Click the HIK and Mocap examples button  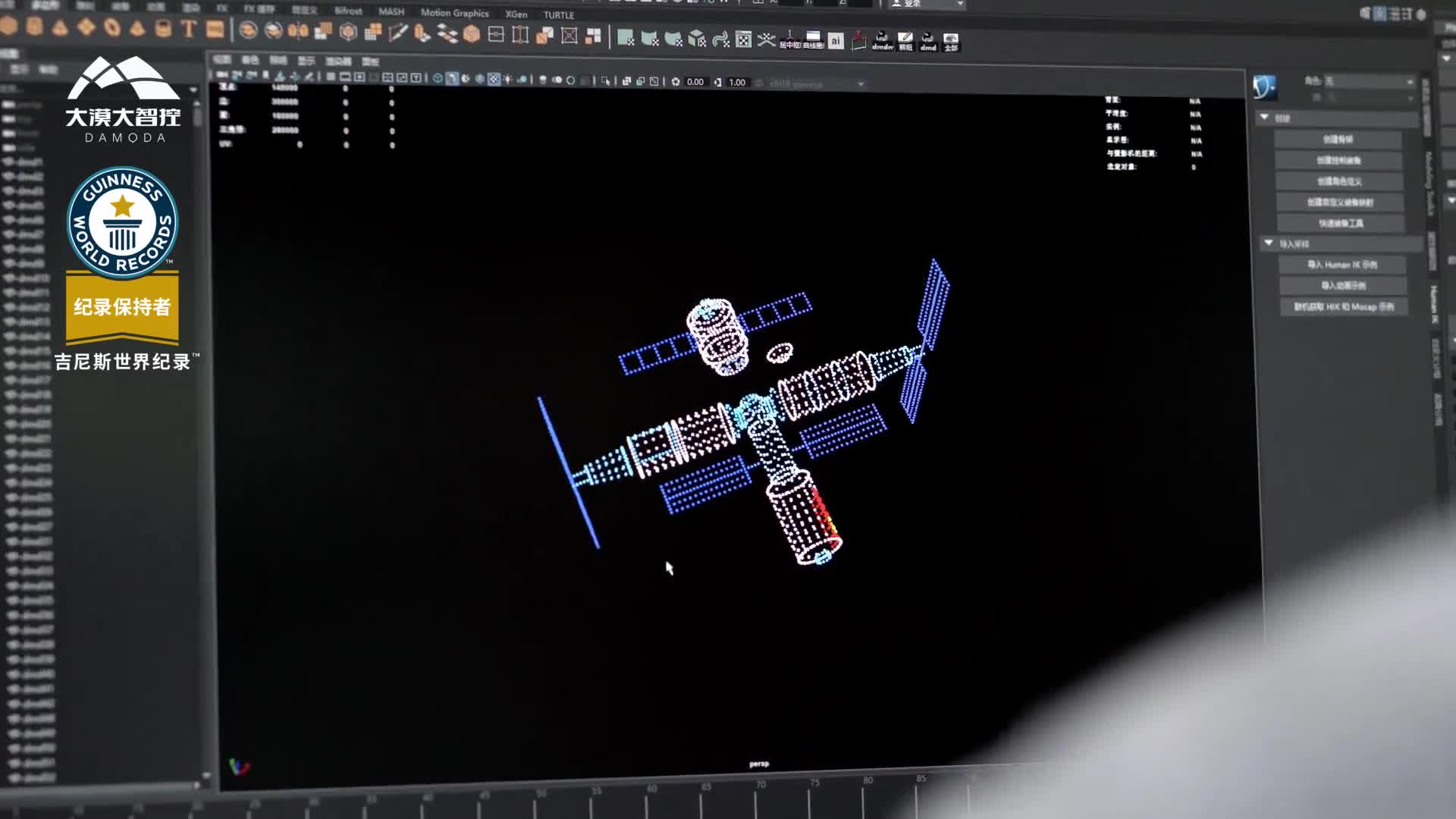tap(1344, 307)
